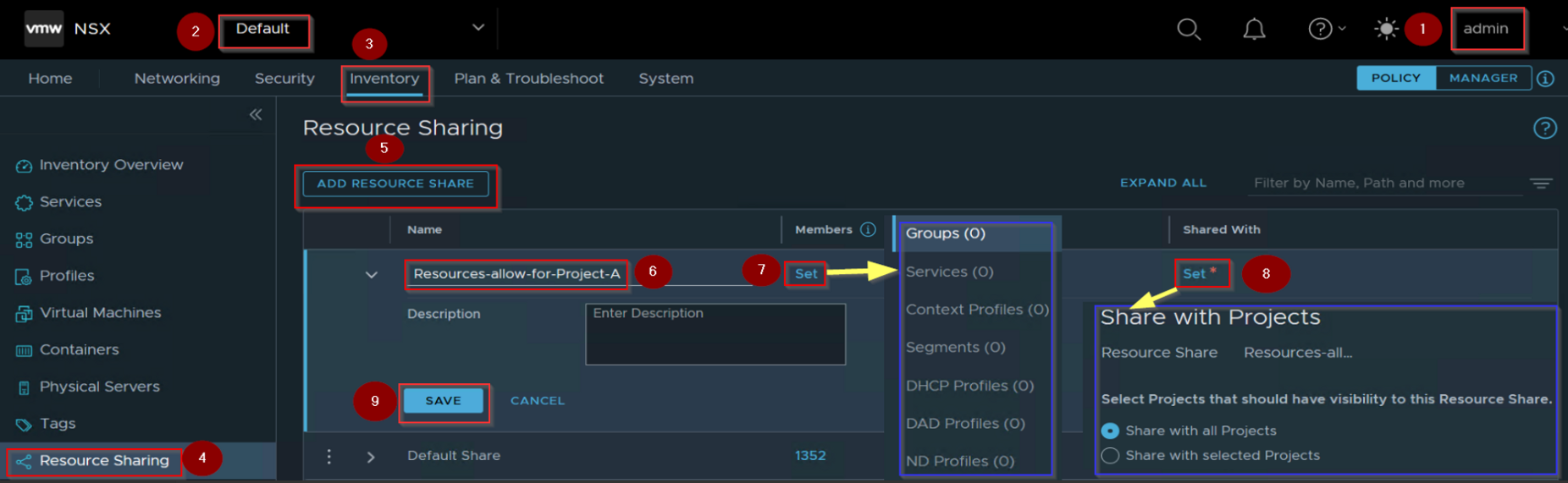Switch to Manager mode
Image resolution: width=1568 pixels, height=483 pixels.
[x=1482, y=78]
